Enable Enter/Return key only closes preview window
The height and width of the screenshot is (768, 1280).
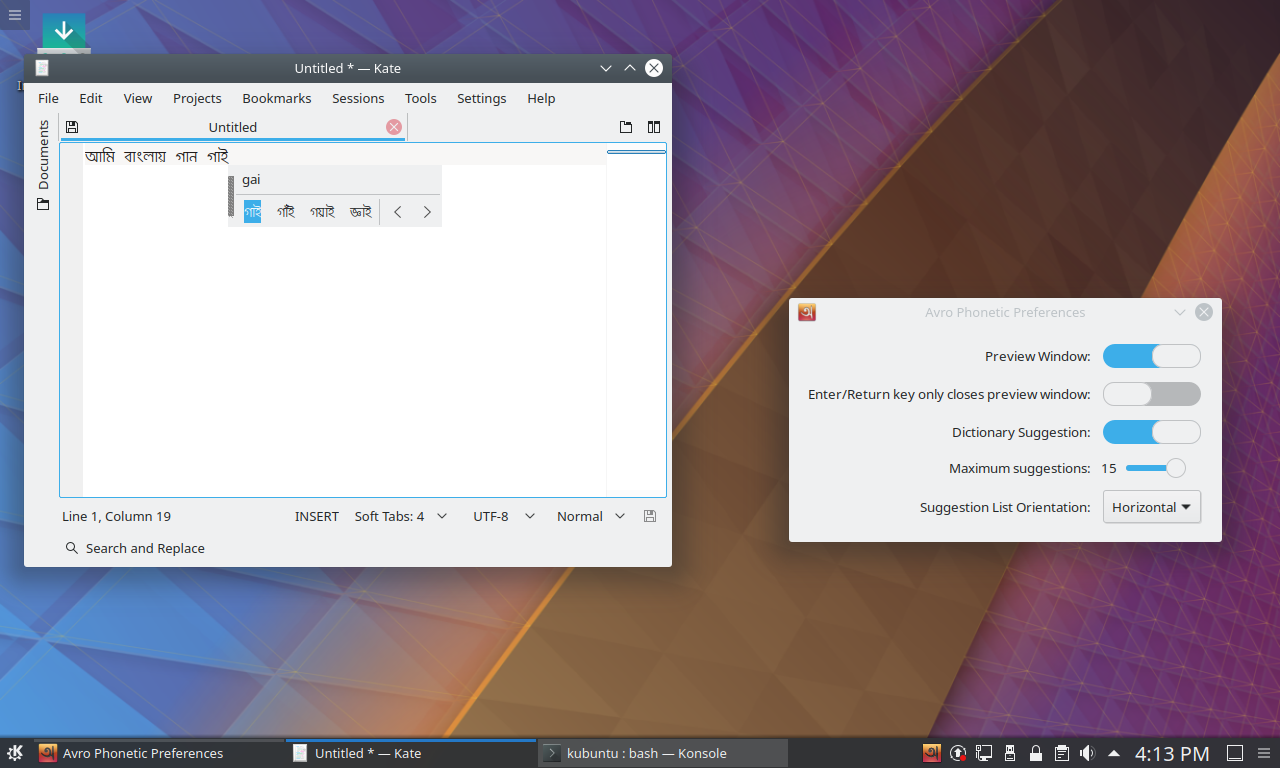pos(1151,394)
